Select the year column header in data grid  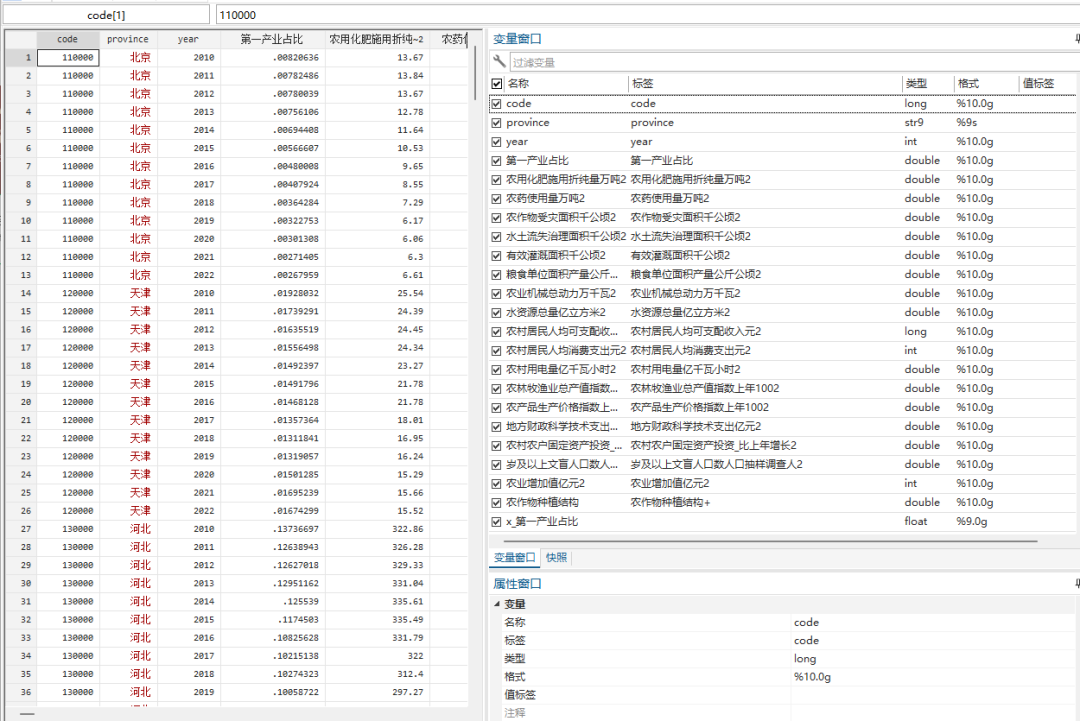click(188, 39)
